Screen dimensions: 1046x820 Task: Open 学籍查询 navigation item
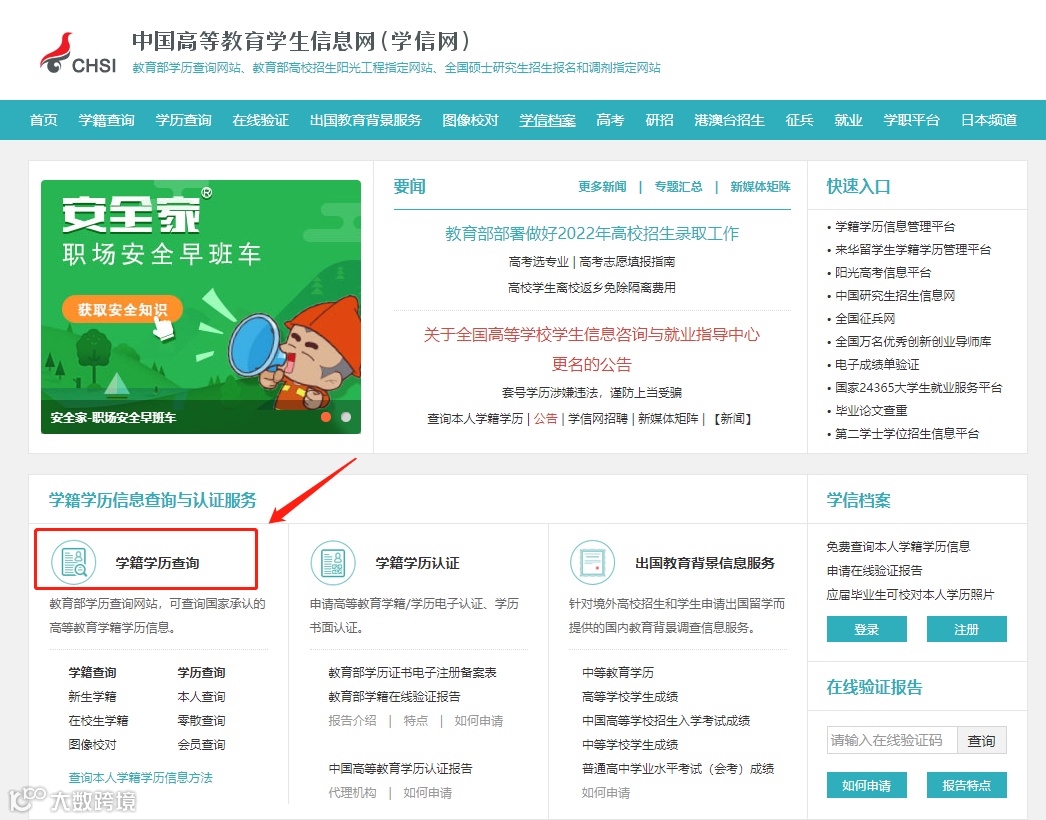[x=107, y=120]
